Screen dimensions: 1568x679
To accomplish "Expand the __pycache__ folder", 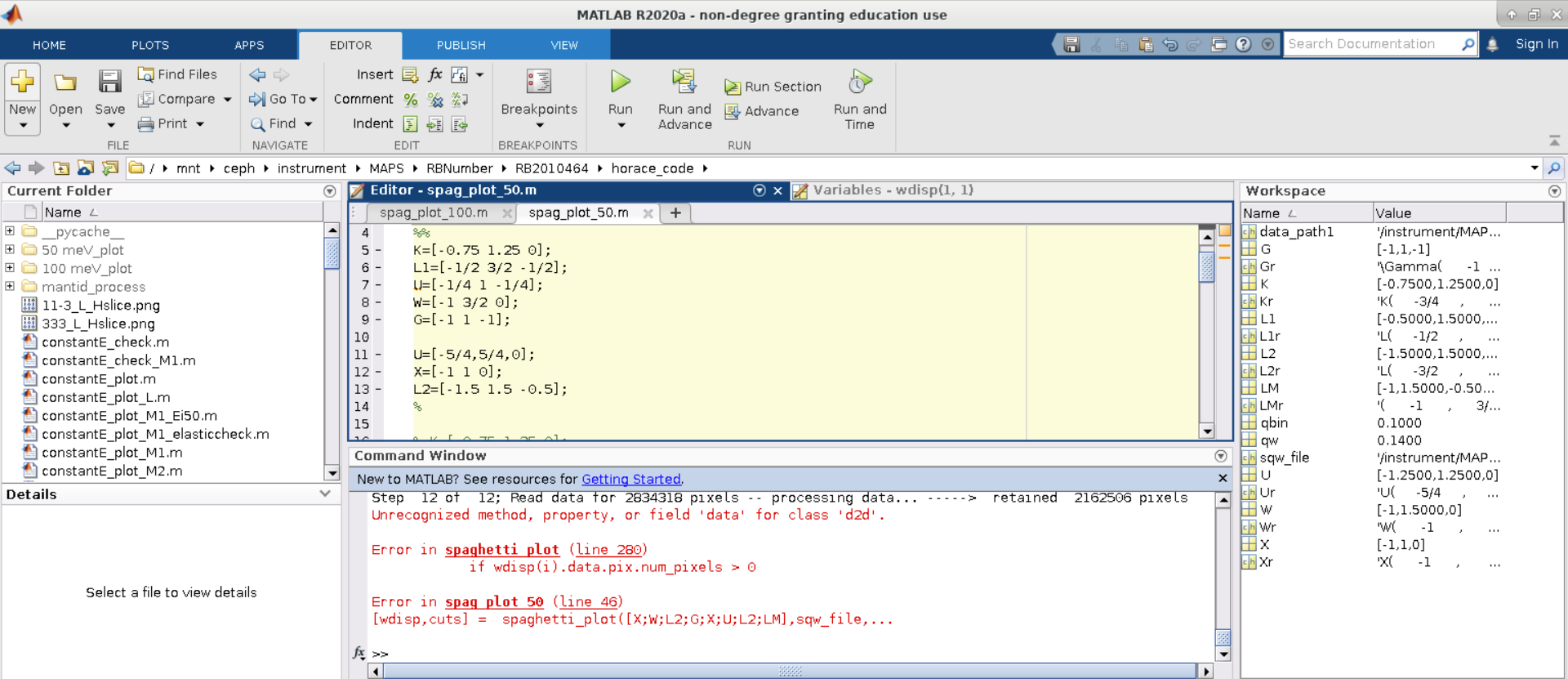I will point(10,231).
